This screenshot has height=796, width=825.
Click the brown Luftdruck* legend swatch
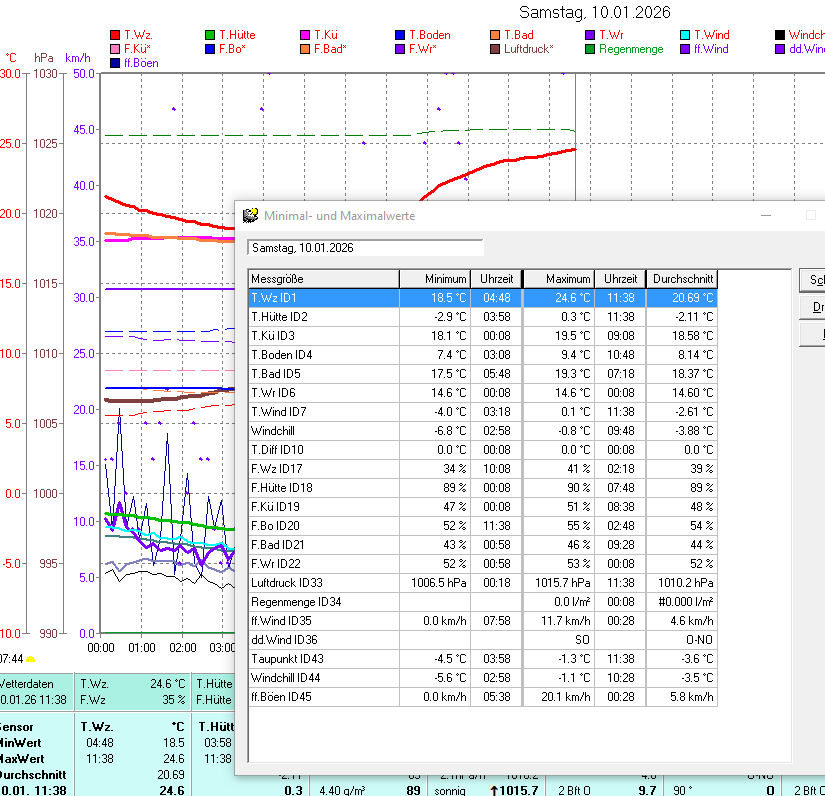495,49
